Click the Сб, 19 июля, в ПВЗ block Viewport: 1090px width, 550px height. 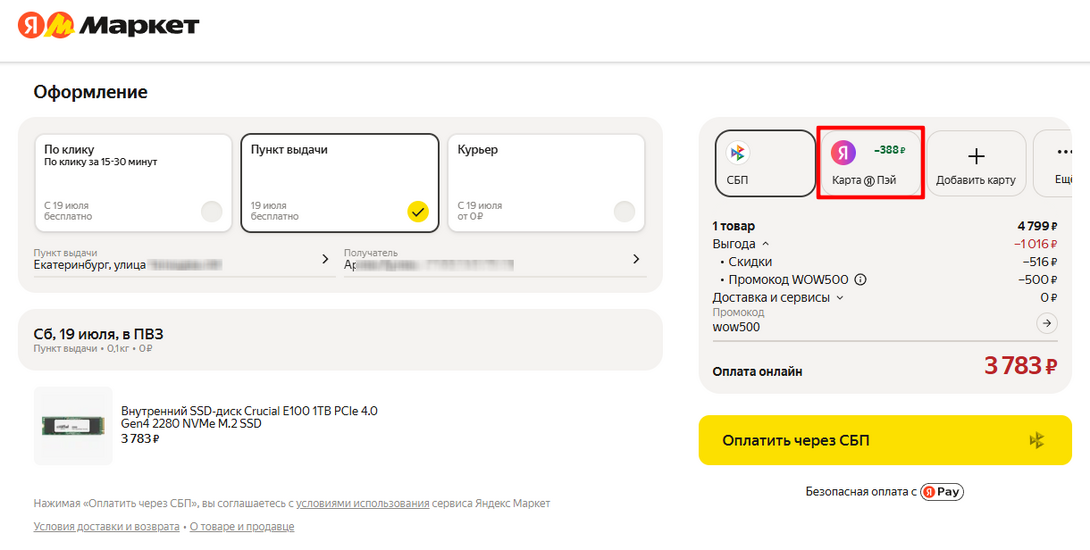(x=340, y=339)
